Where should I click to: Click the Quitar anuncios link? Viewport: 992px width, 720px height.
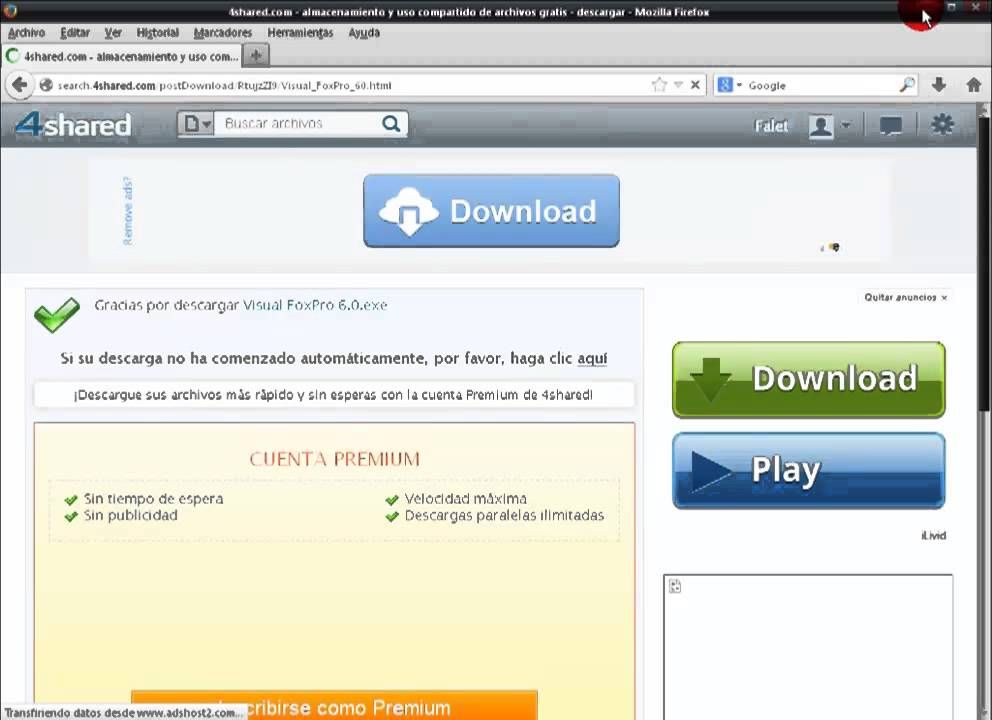905,297
